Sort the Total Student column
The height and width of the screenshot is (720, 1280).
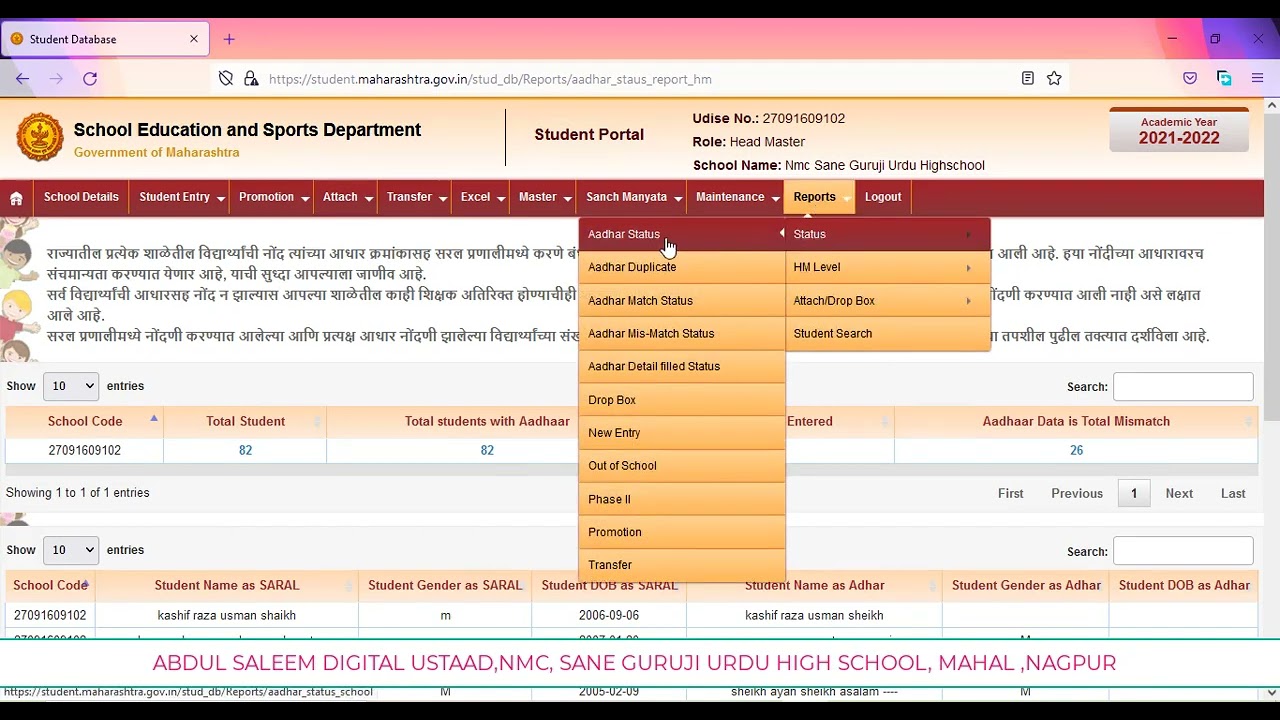[x=245, y=421]
